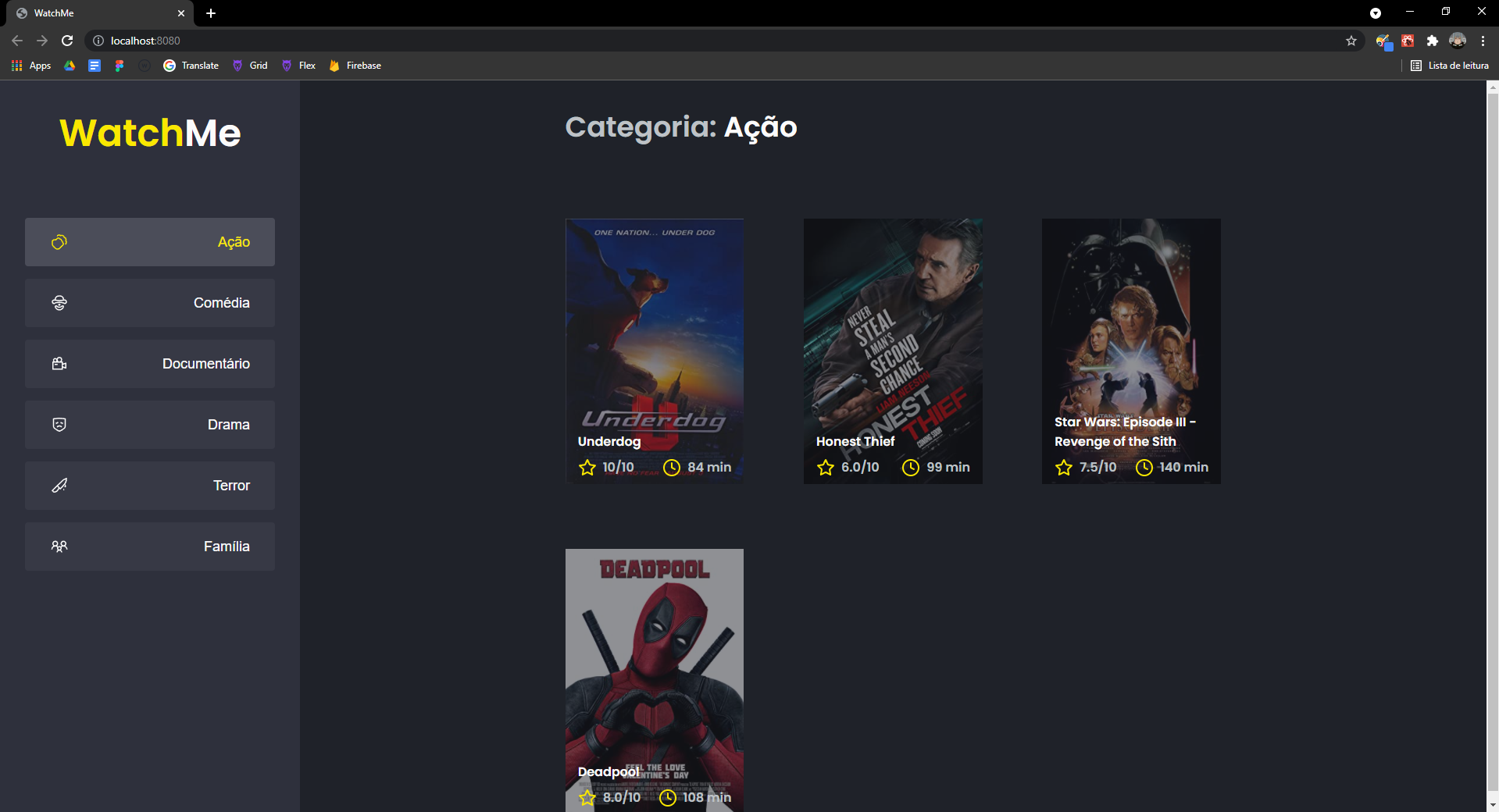The height and width of the screenshot is (812, 1499).
Task: Open the Flex bookmark
Action: pyautogui.click(x=299, y=66)
